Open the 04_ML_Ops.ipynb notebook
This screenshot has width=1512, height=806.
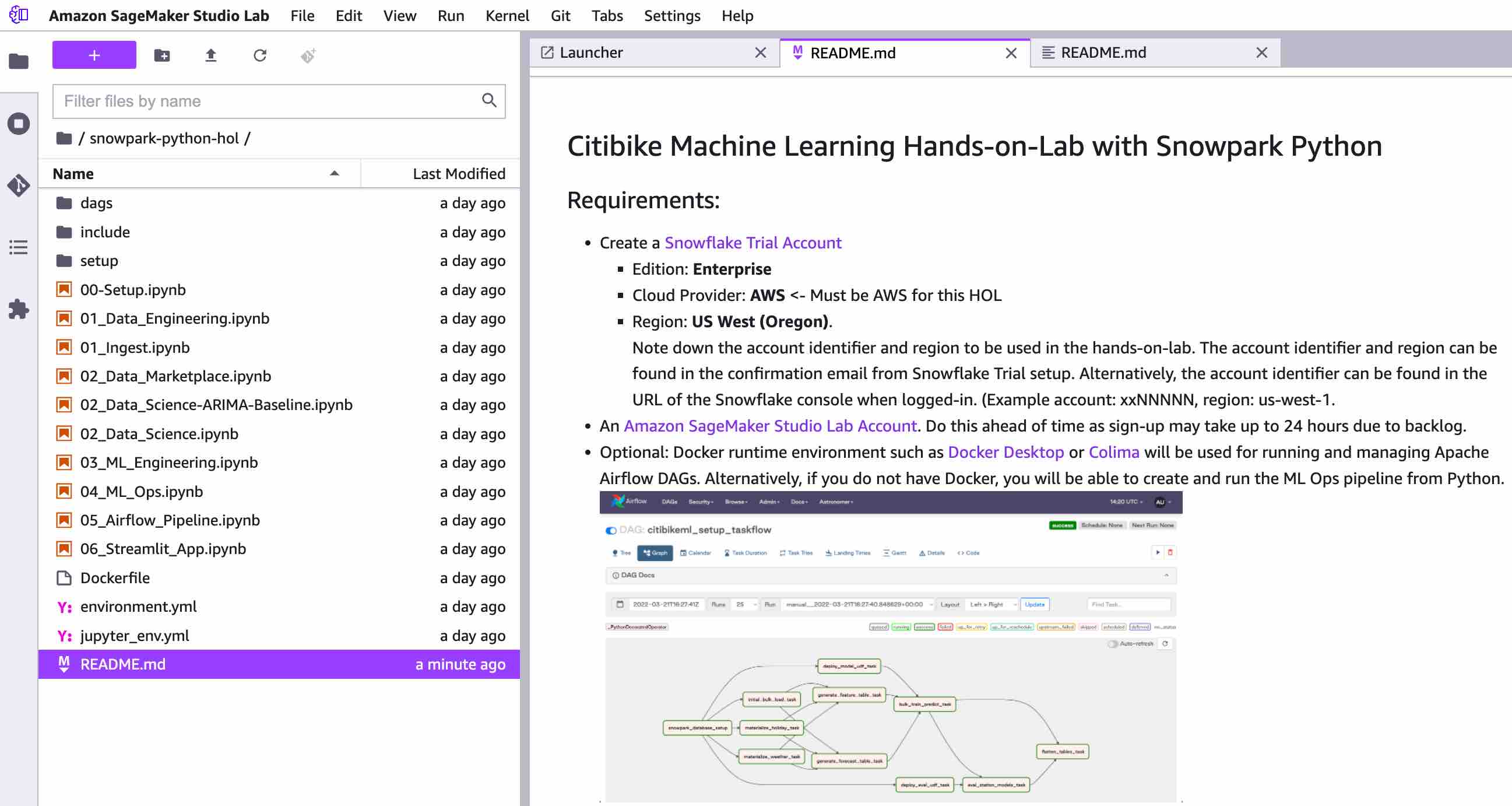click(x=142, y=492)
